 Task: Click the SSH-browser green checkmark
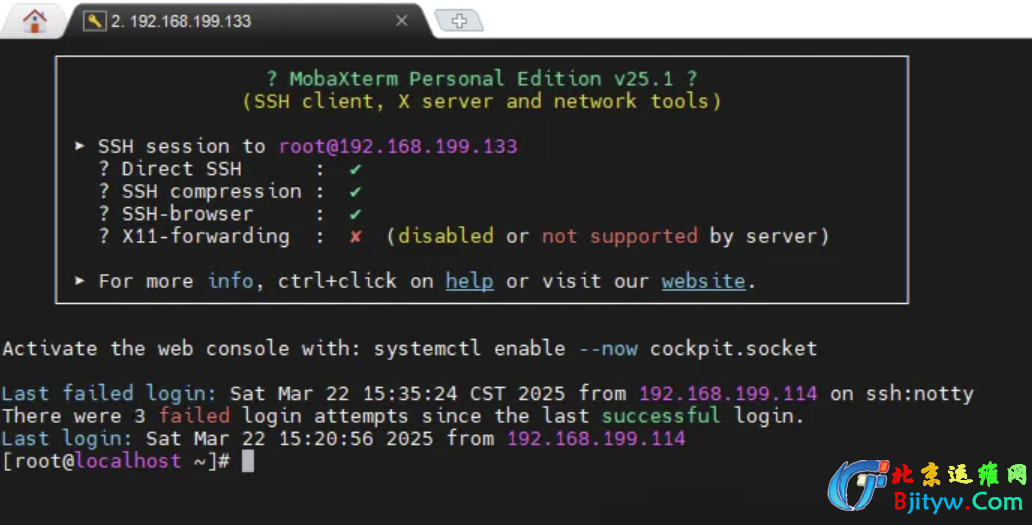tap(355, 214)
